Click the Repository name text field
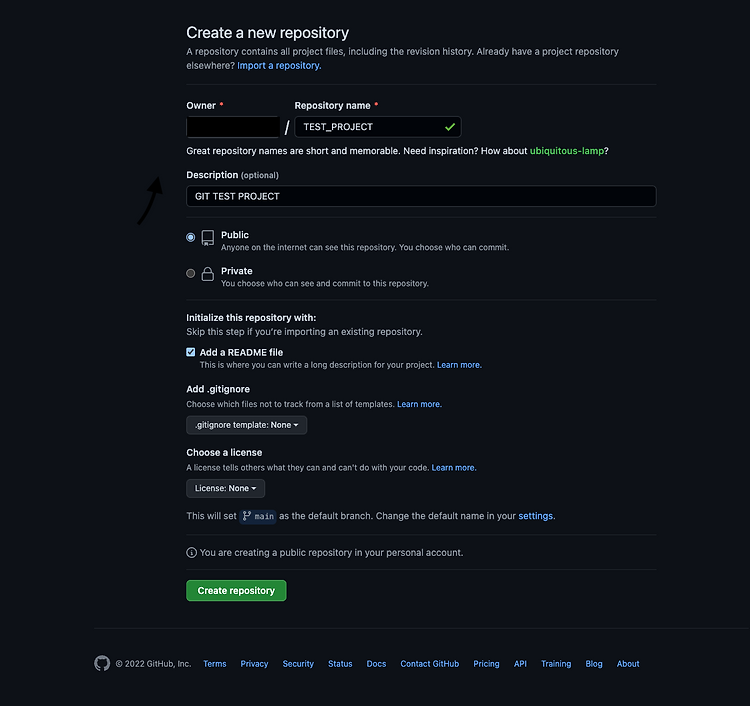Screen dimensions: 750x706 pos(378,127)
